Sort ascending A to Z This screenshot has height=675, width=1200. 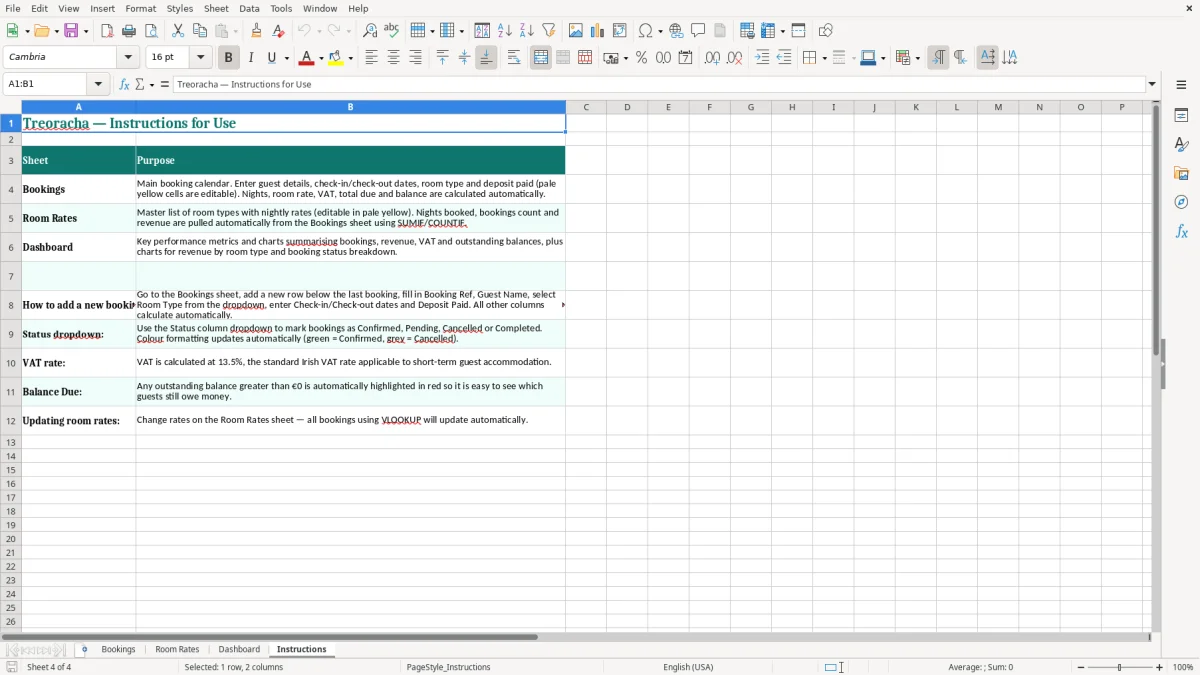[x=505, y=31]
